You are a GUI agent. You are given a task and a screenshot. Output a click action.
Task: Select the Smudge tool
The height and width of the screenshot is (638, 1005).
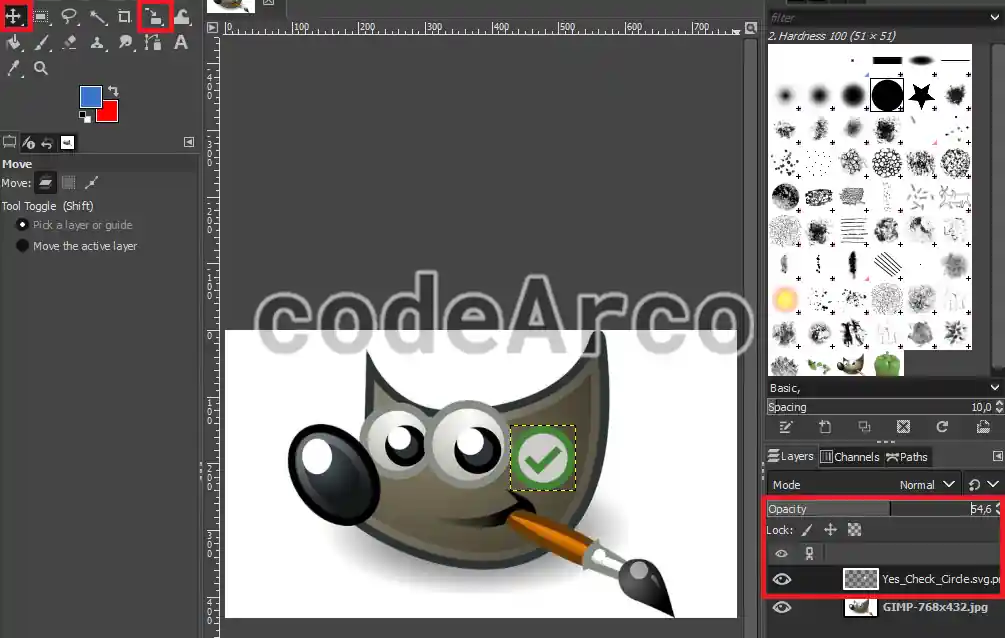125,43
